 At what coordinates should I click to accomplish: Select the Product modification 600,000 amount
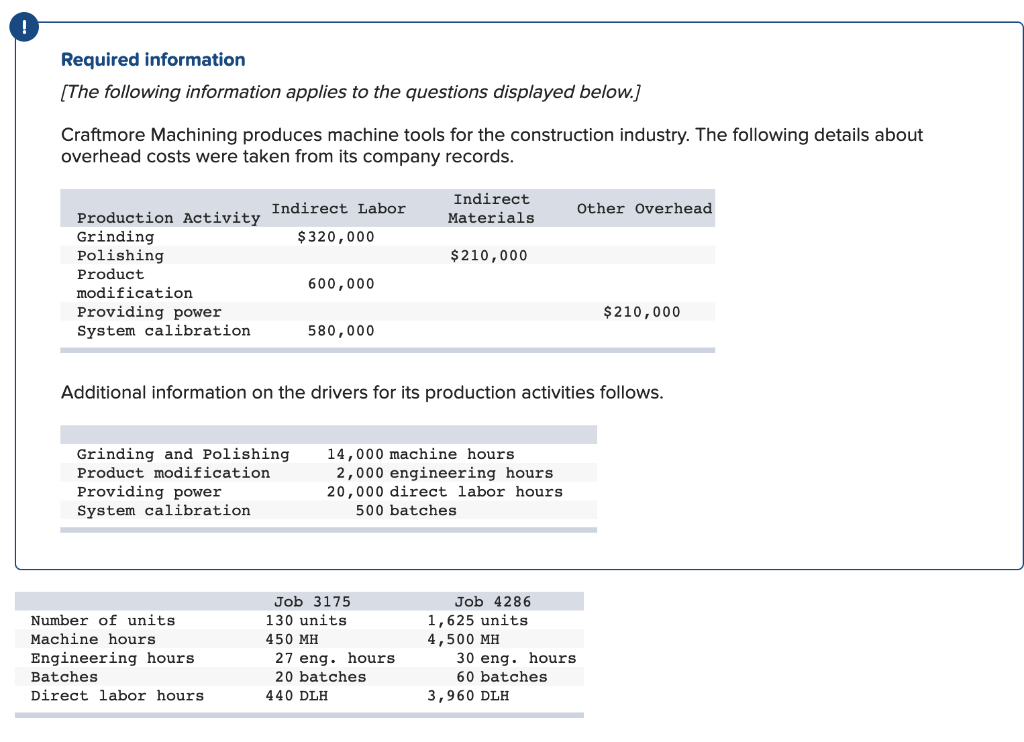[x=341, y=283]
